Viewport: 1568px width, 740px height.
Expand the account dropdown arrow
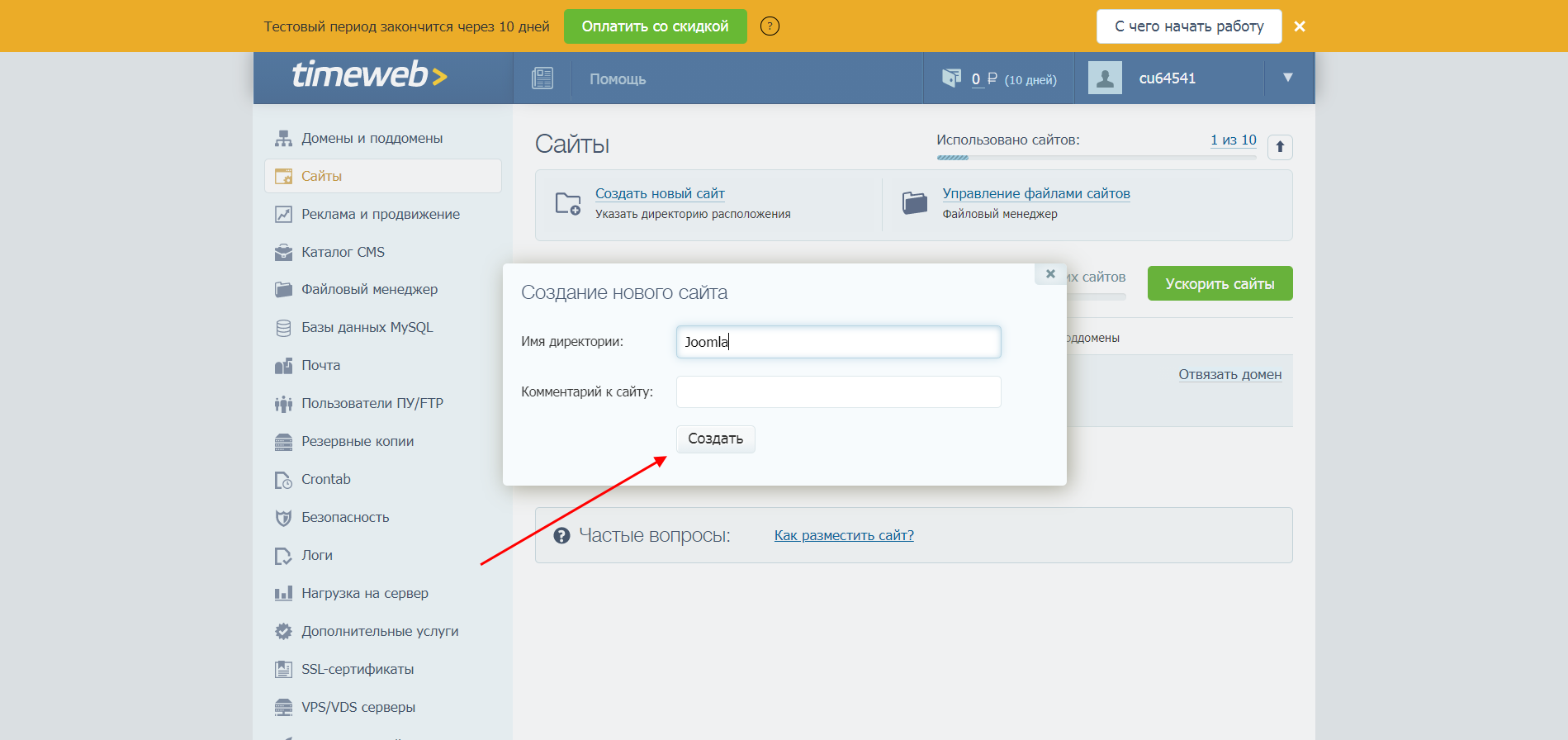(1288, 78)
